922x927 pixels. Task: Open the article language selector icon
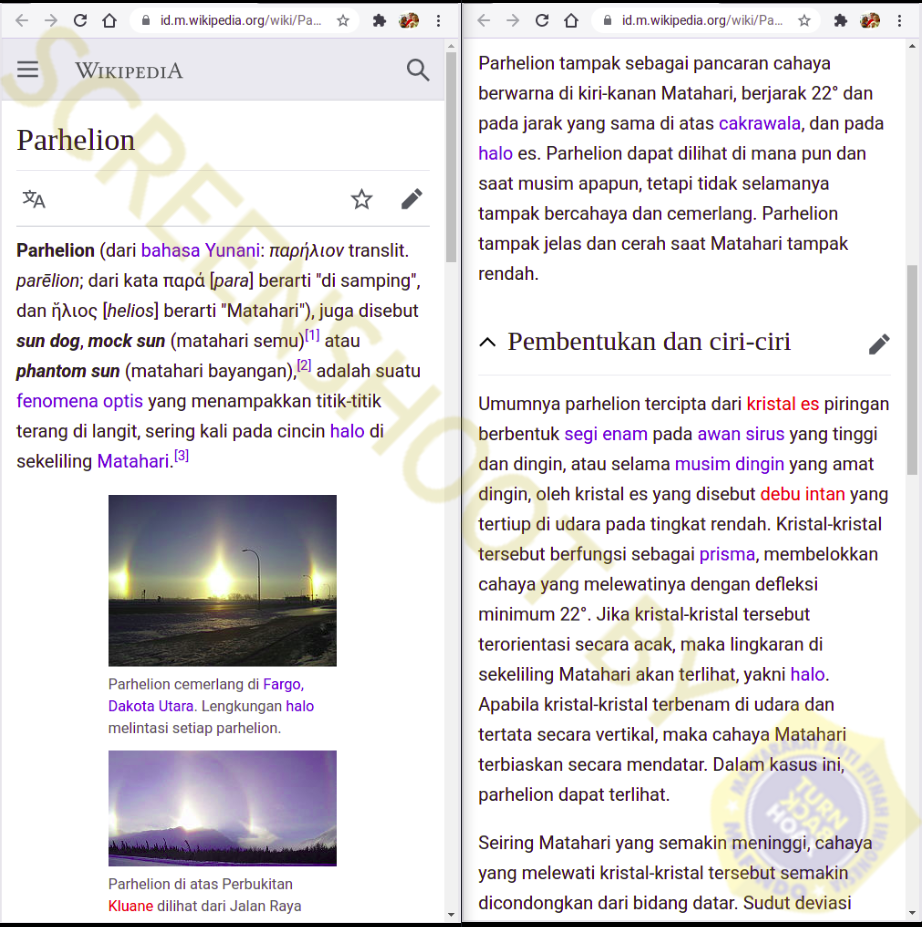tap(34, 199)
